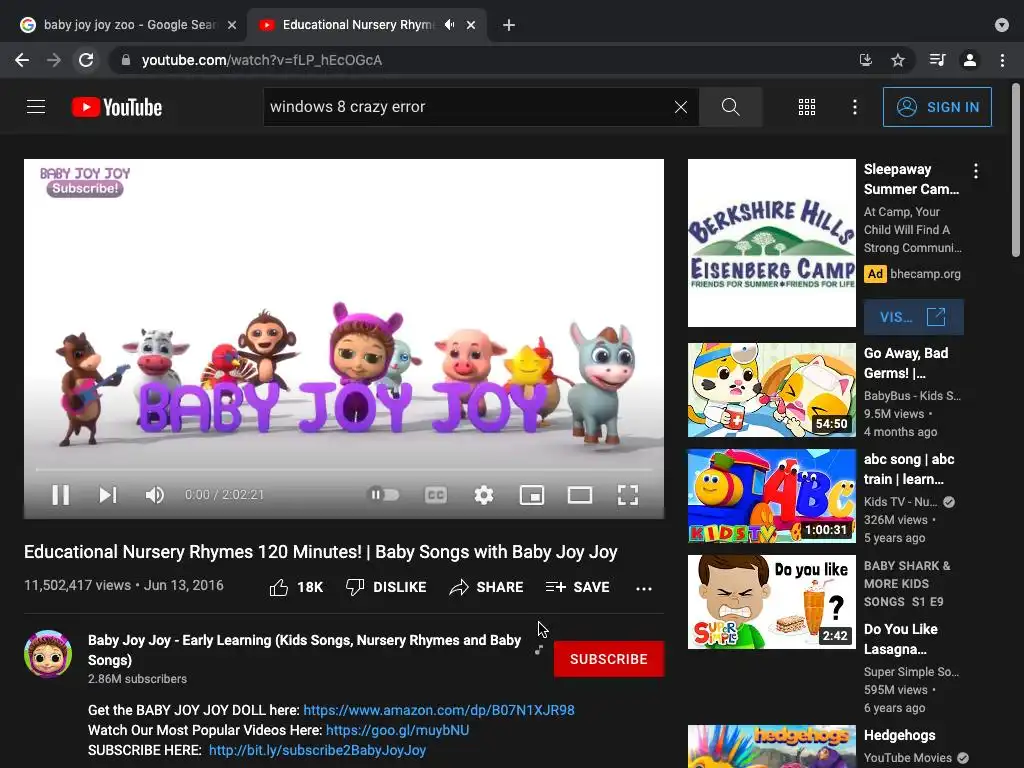
Task: Open the Hedgehogs movie thumbnail
Action: click(771, 746)
